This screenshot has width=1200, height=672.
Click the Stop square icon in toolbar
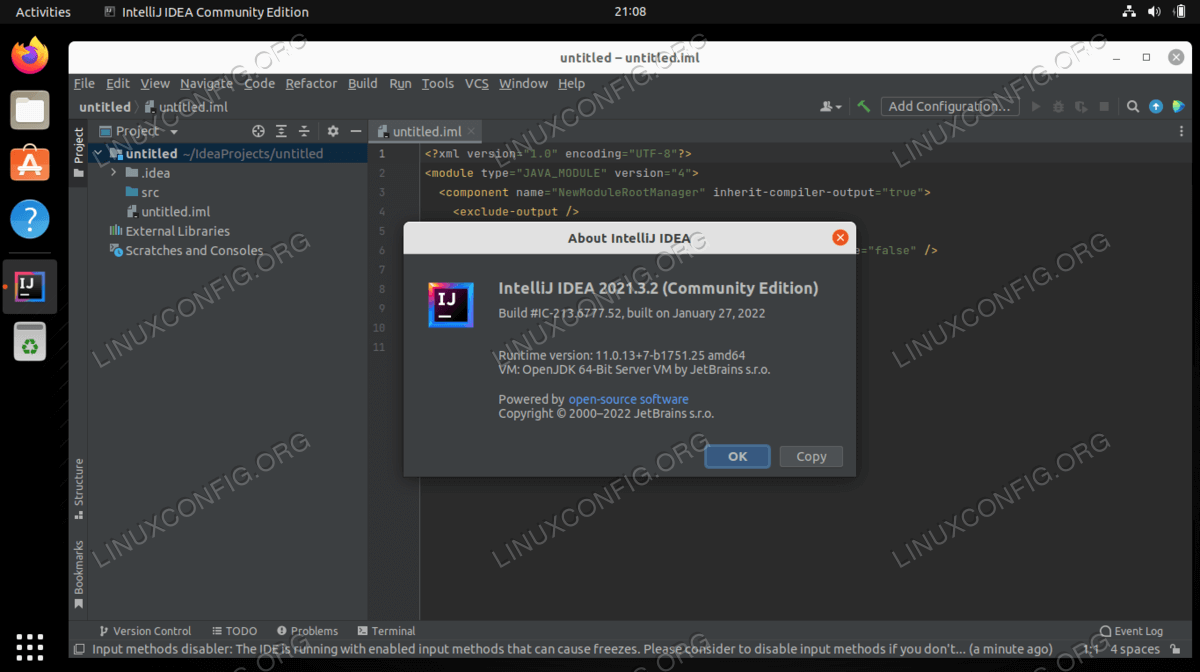1105,106
